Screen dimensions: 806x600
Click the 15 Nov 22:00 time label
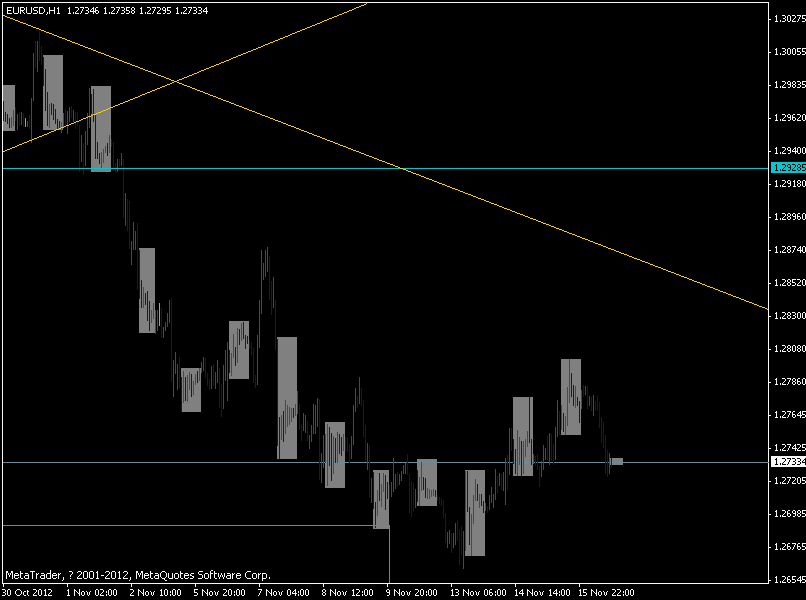[x=607, y=593]
